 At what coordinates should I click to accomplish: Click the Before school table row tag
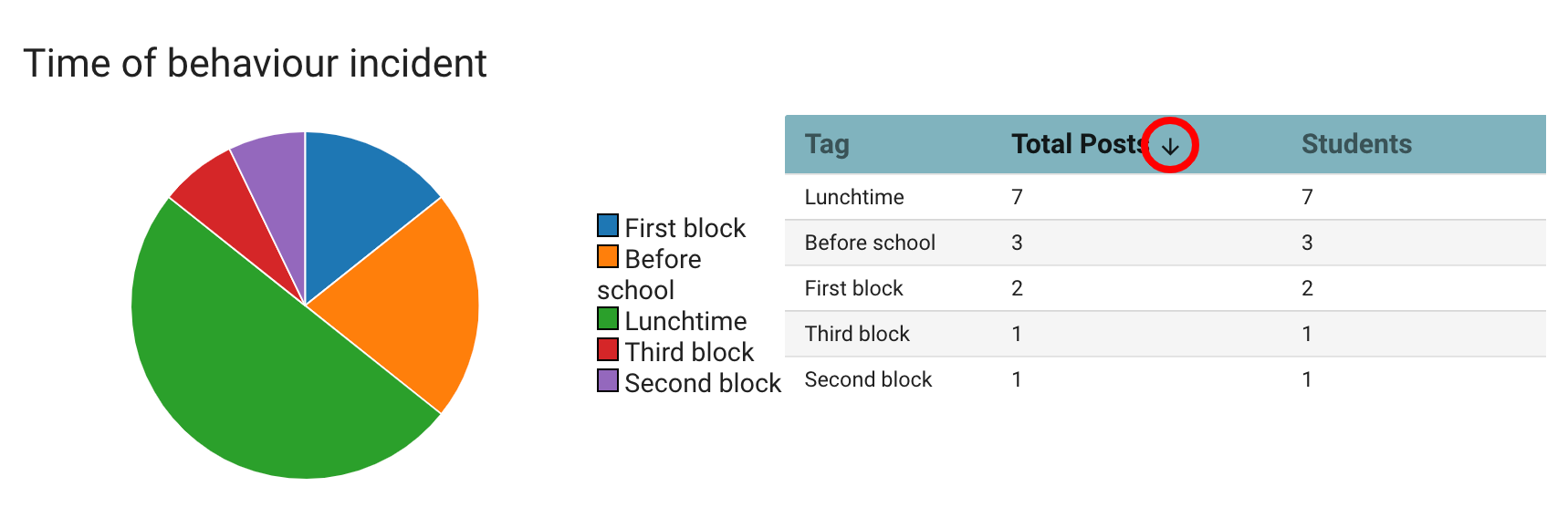(870, 243)
